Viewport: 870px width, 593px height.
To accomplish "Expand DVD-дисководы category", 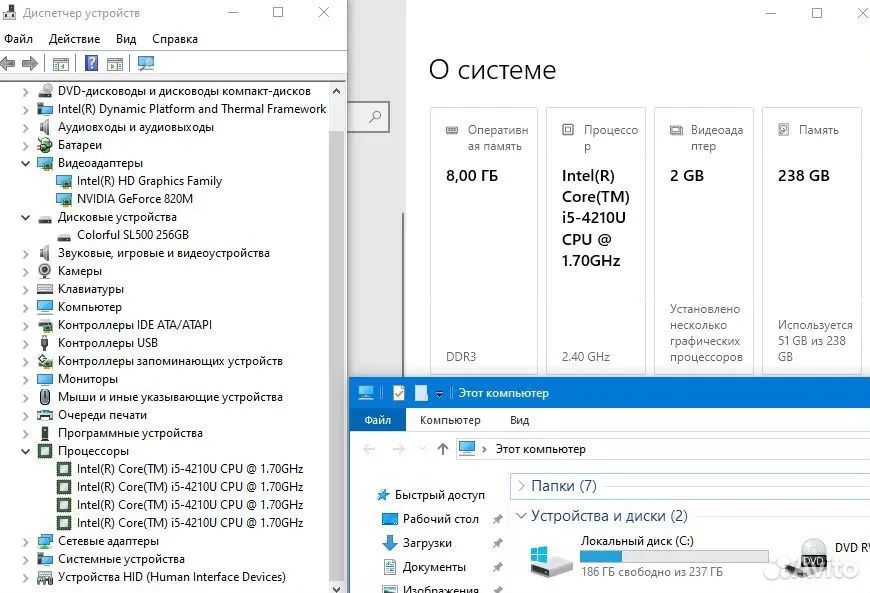I will (x=26, y=92).
